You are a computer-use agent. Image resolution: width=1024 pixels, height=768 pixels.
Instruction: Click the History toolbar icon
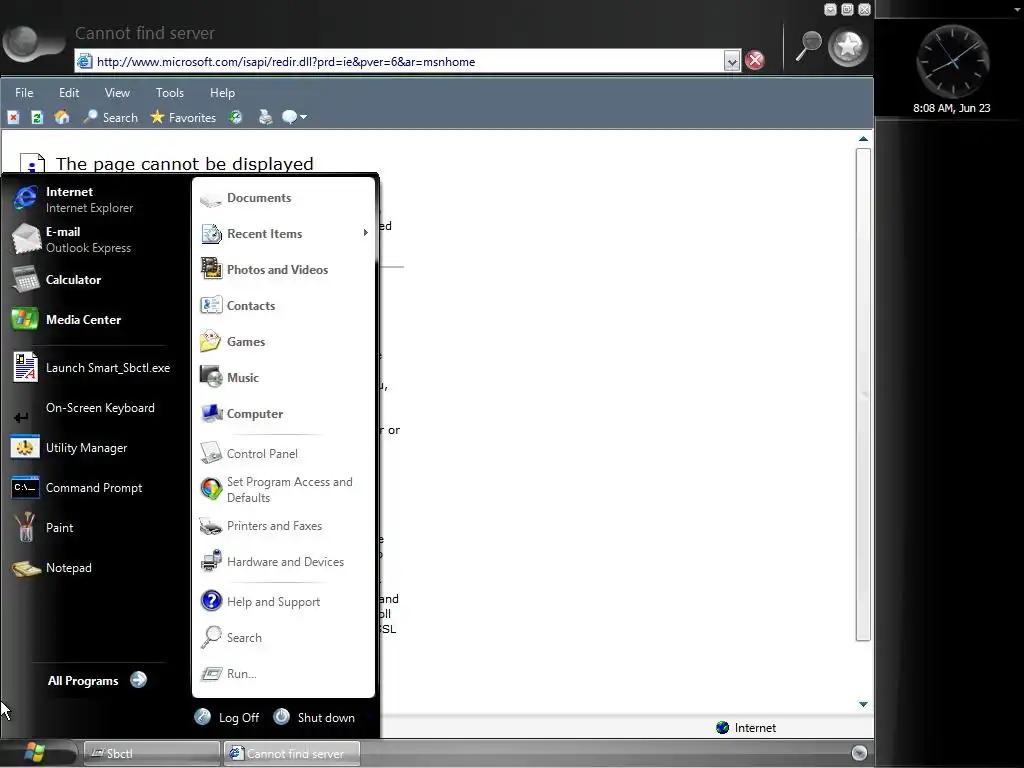point(235,118)
